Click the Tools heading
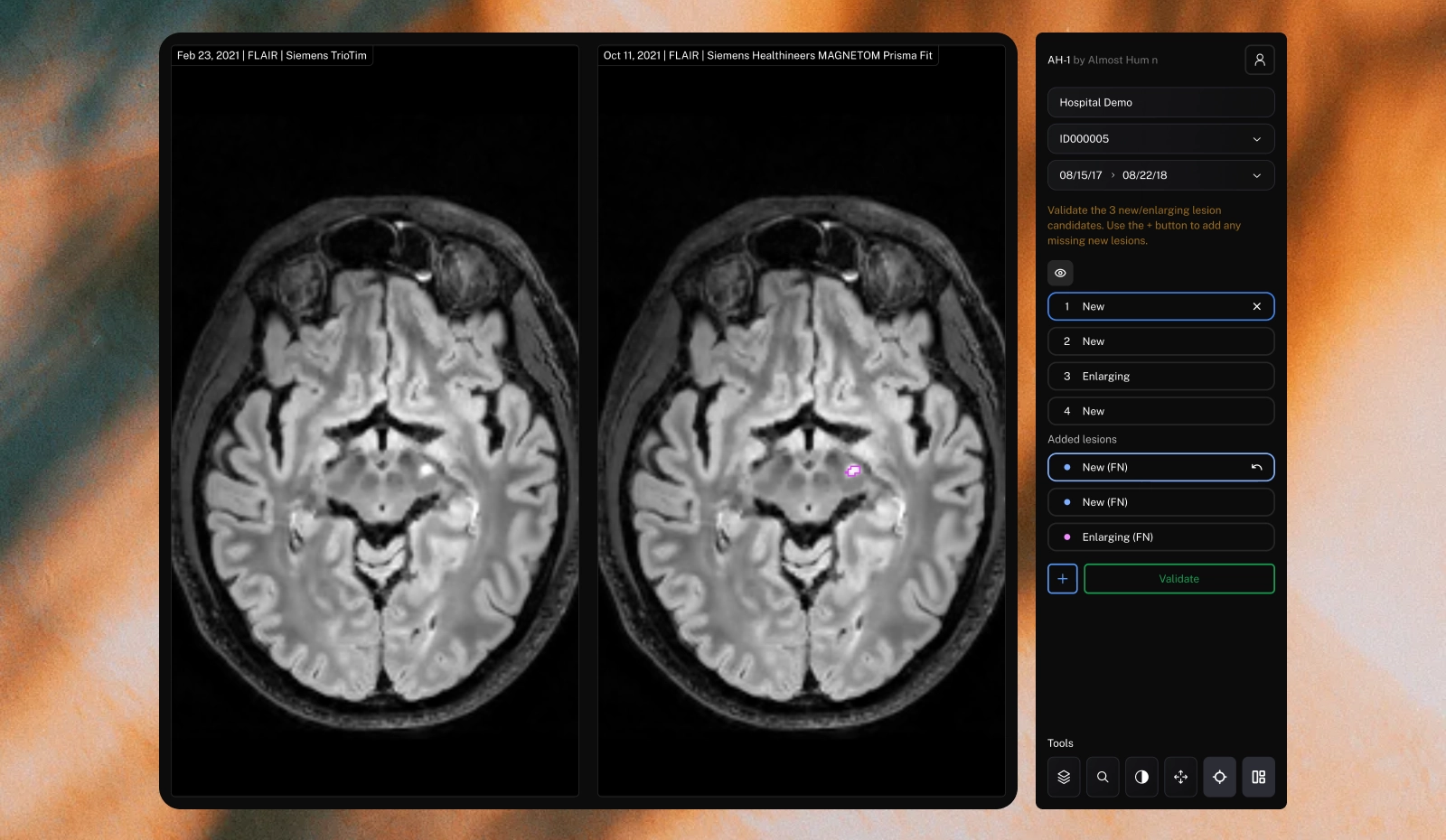This screenshot has width=1446, height=840. click(x=1060, y=743)
